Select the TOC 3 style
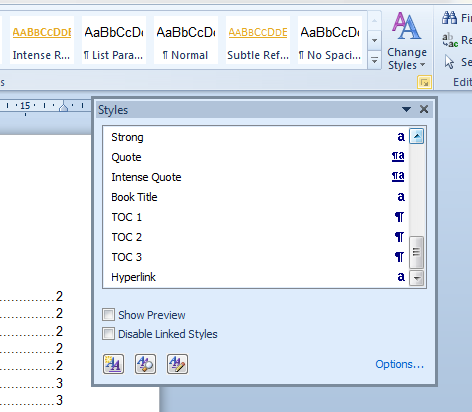This screenshot has height=412, width=472. (x=256, y=257)
